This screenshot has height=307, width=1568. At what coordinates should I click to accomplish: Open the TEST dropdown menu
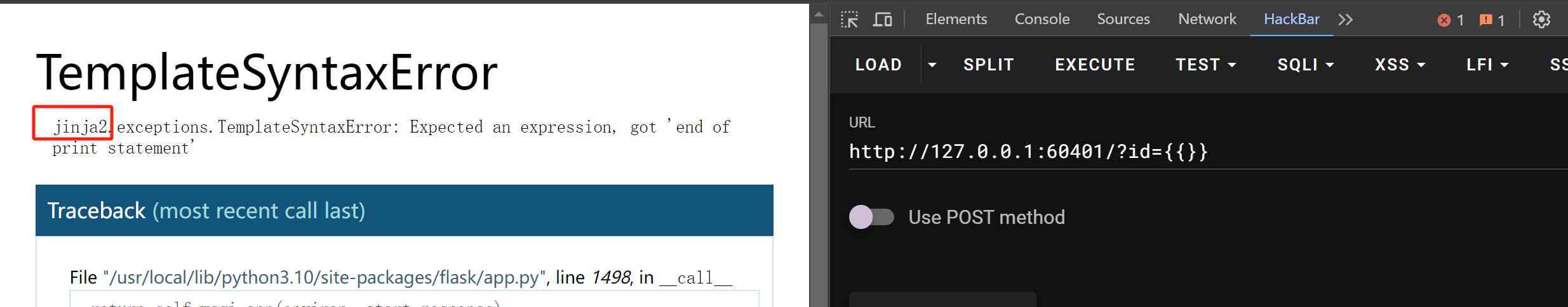[1205, 65]
